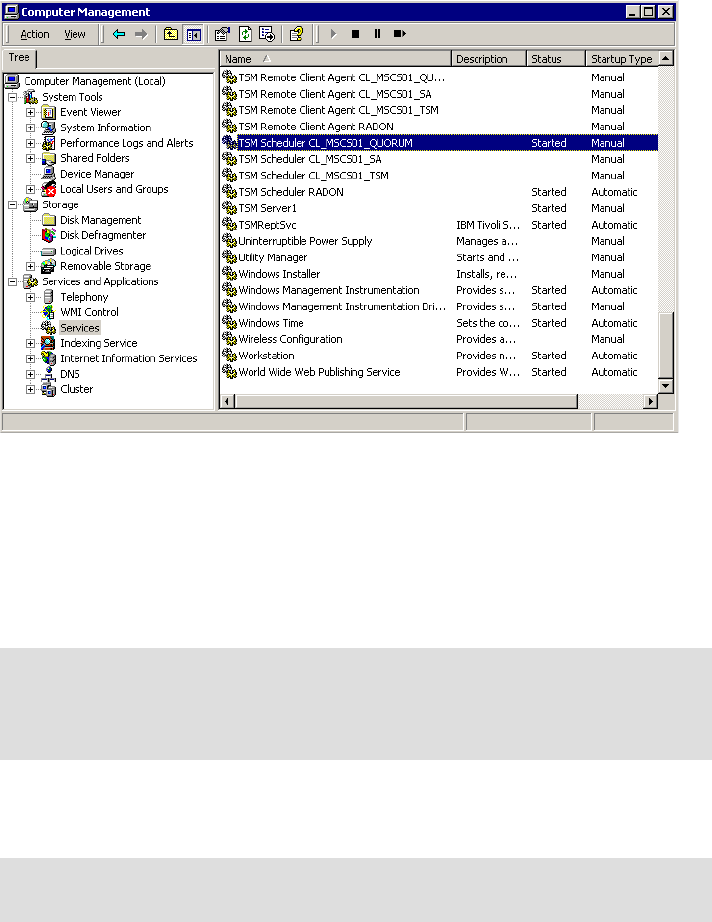The width and height of the screenshot is (712, 922).
Task: Click the Event Viewer icon in tree
Action: (x=48, y=112)
